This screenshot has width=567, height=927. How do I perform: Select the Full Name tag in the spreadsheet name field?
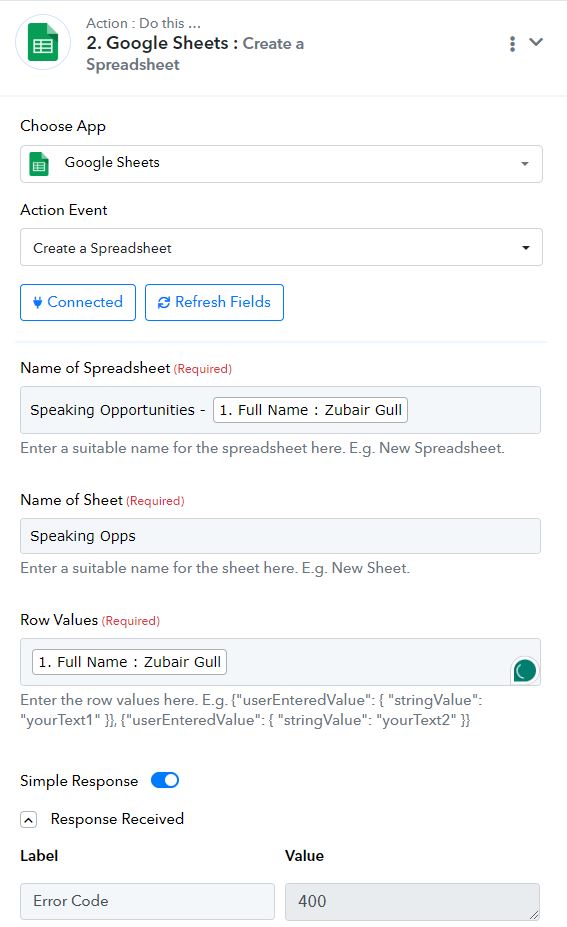[310, 410]
